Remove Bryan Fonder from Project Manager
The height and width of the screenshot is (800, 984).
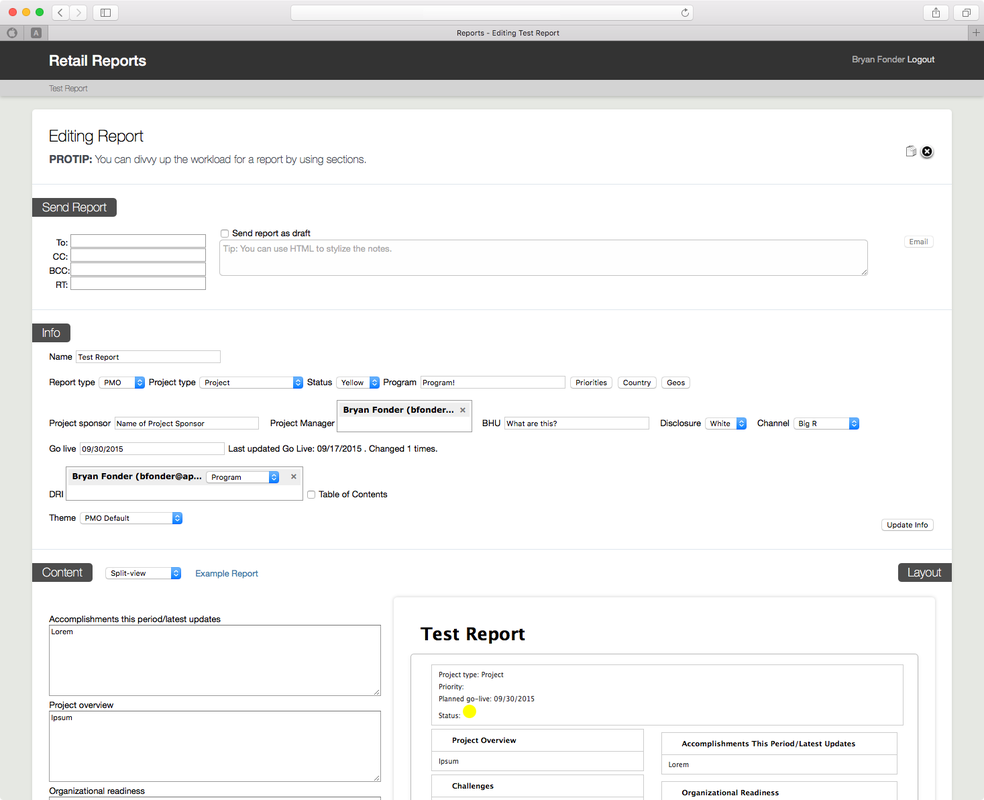click(x=463, y=410)
